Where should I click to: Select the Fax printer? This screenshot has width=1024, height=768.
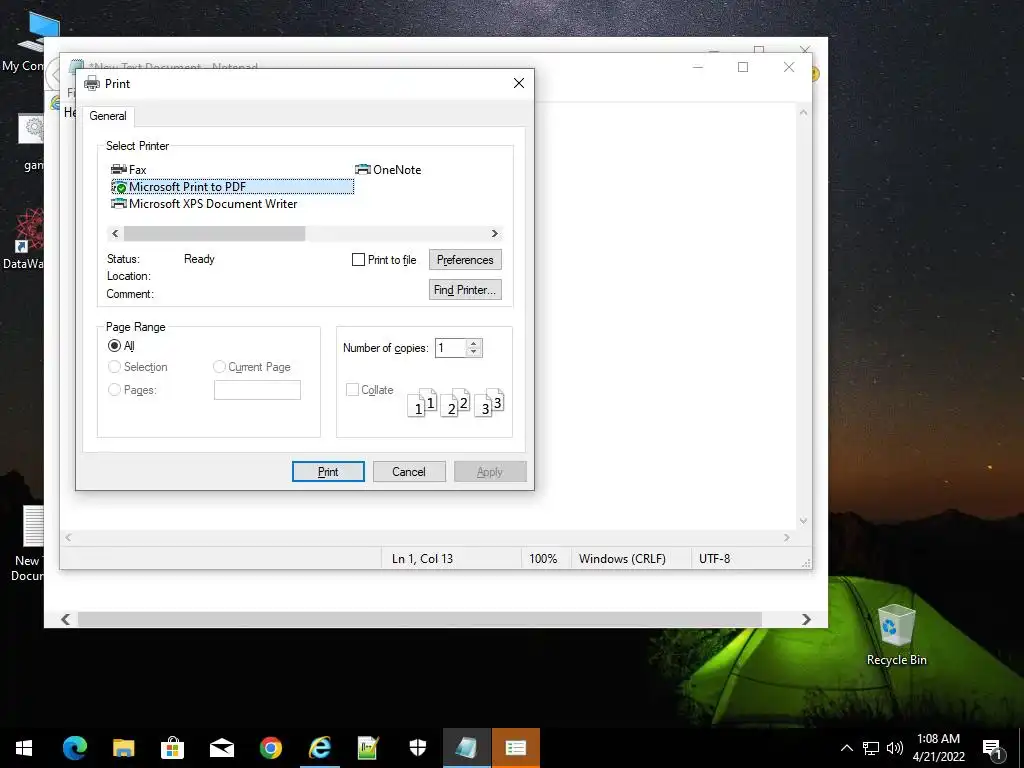129,170
